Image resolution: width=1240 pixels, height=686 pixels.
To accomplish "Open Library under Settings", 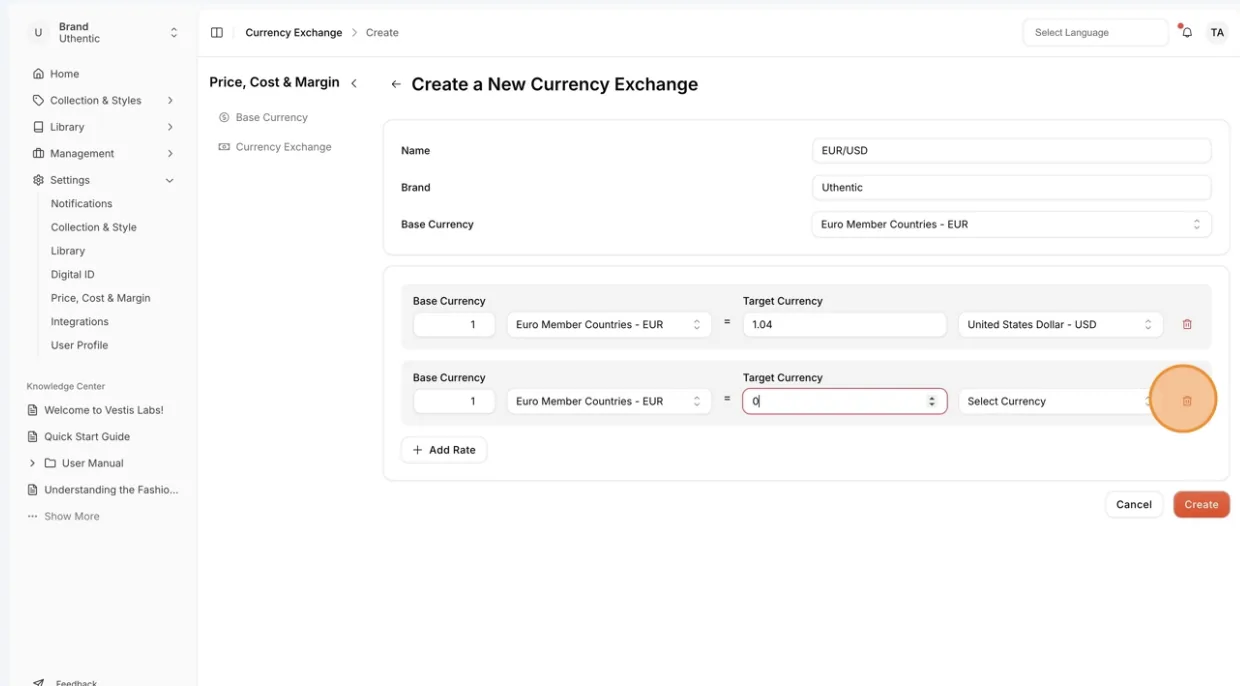I will tap(68, 251).
